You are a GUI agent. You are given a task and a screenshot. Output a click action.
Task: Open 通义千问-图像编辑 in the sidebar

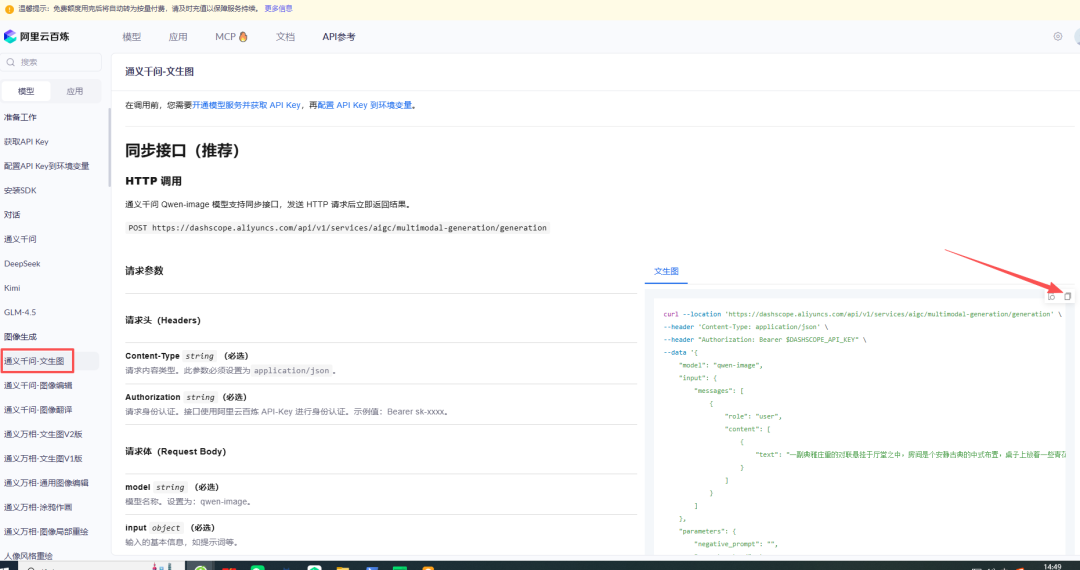pyautogui.click(x=38, y=386)
